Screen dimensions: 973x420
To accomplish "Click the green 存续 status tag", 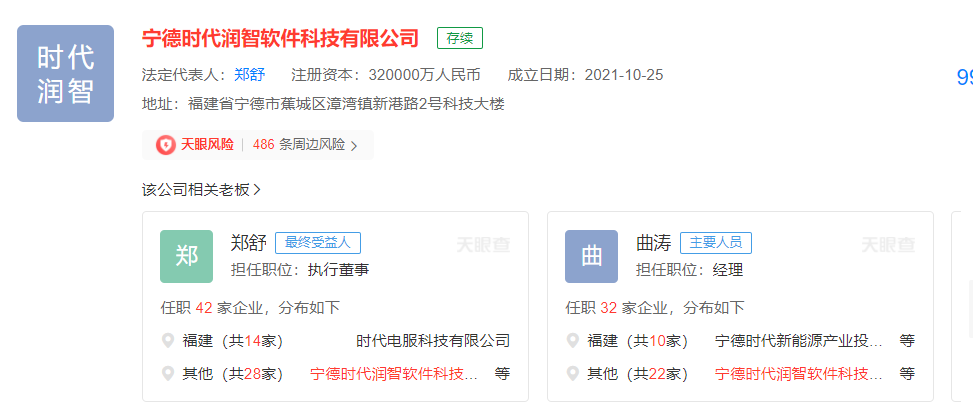I will click(460, 38).
